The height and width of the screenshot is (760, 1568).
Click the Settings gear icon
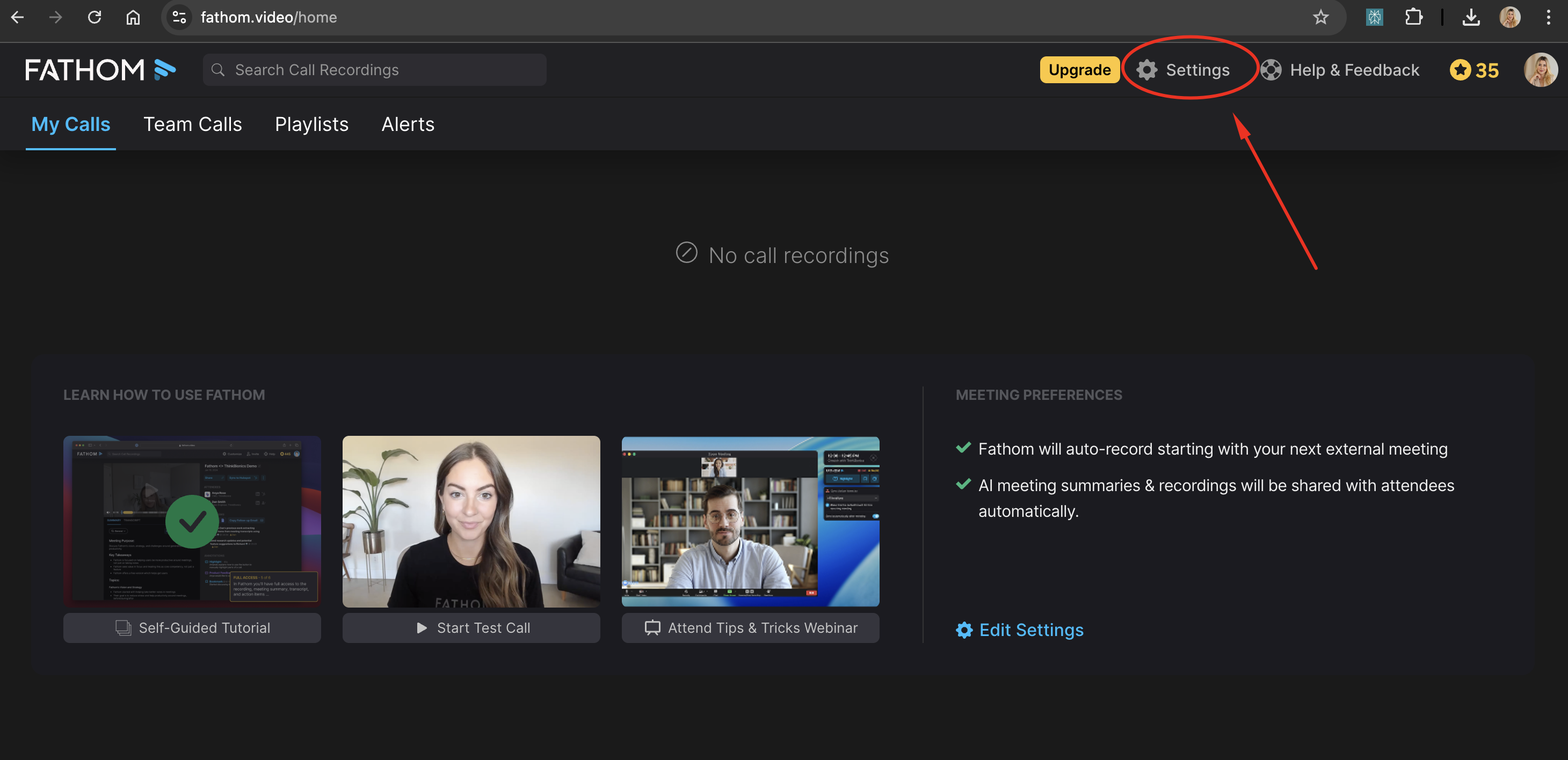tap(1146, 70)
